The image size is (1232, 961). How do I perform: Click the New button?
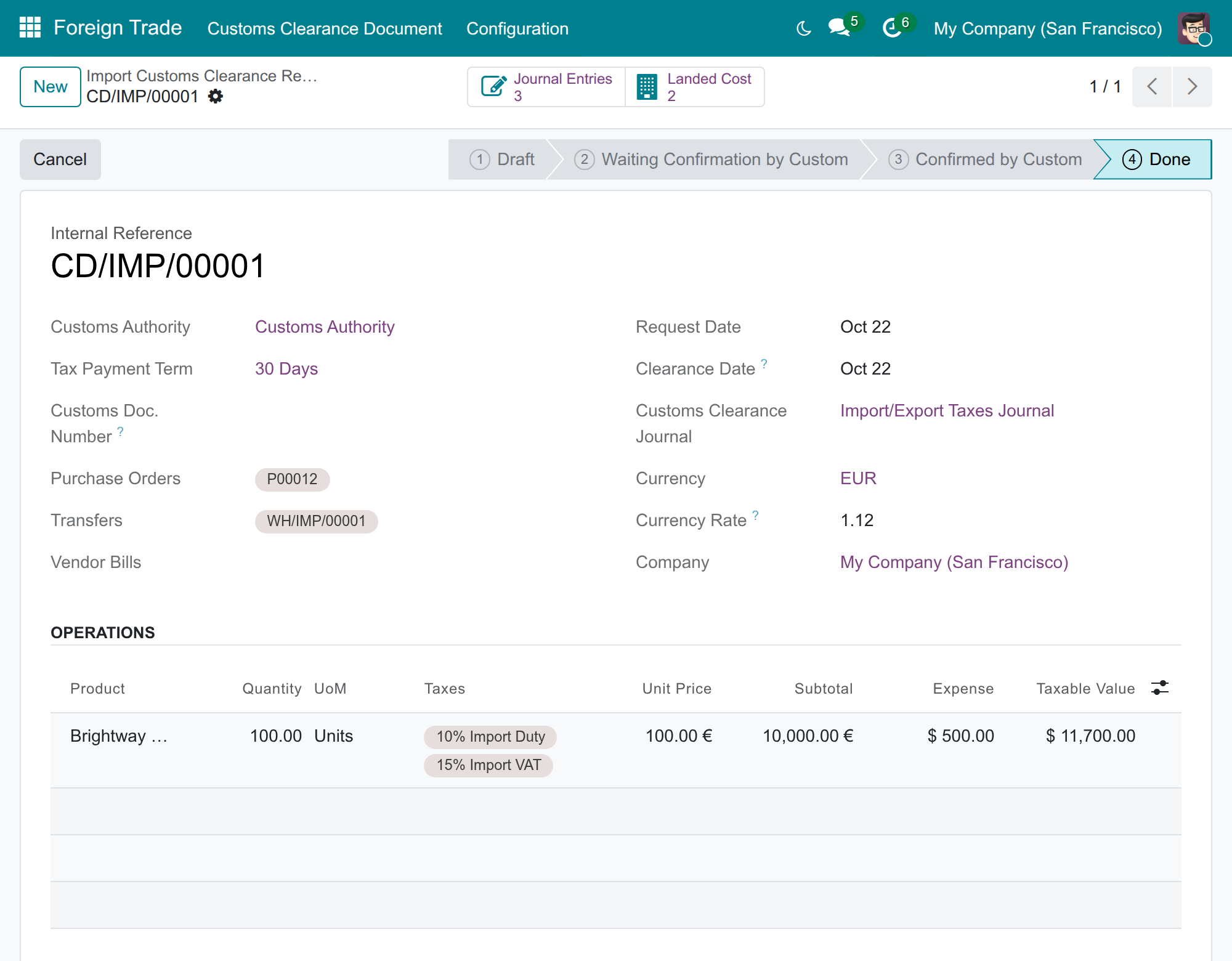(x=51, y=87)
